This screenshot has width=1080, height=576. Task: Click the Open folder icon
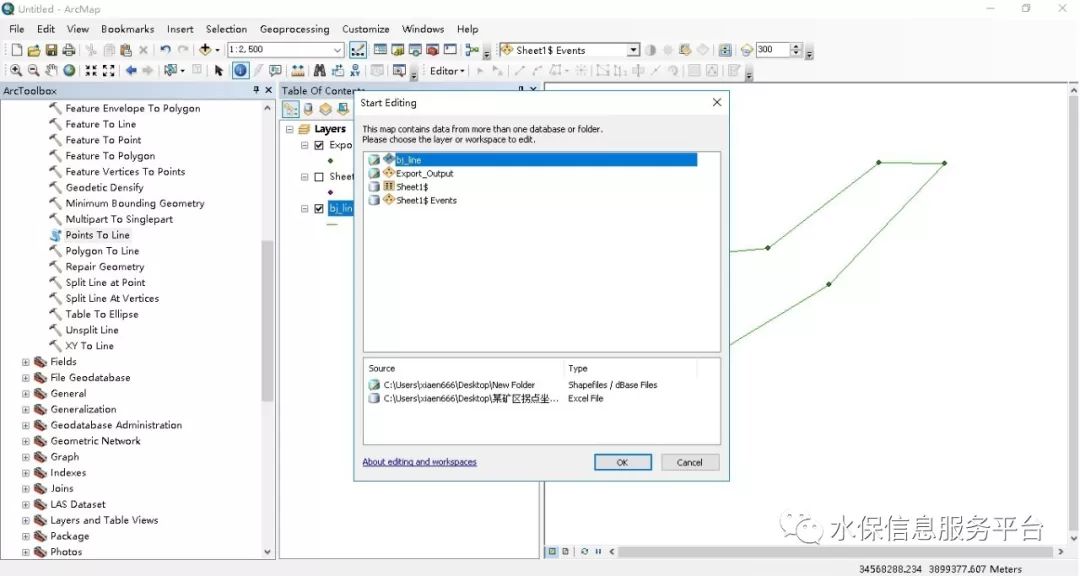(34, 50)
